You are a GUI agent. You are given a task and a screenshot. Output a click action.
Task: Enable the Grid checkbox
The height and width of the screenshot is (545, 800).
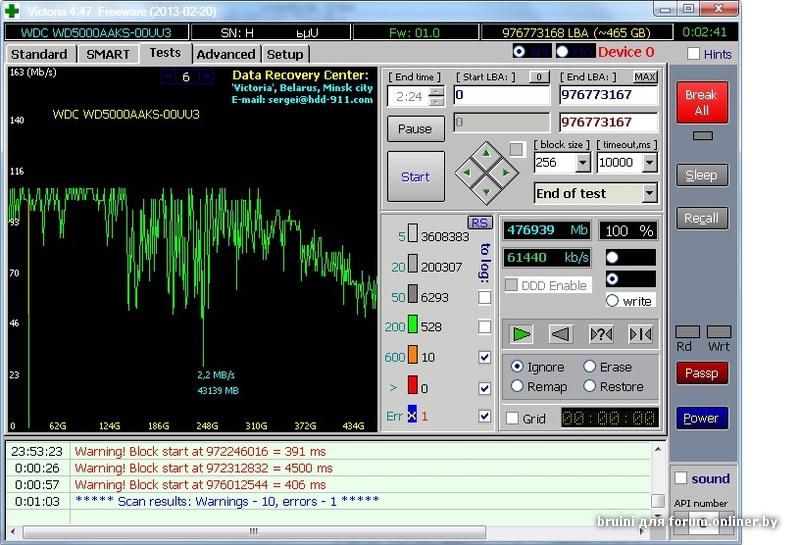tap(513, 419)
